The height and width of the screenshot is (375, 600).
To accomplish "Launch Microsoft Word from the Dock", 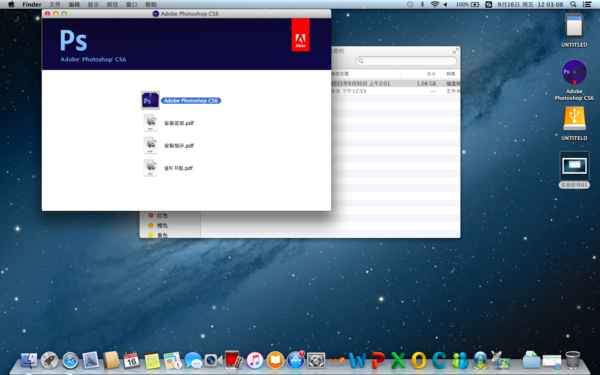I will pos(357,360).
